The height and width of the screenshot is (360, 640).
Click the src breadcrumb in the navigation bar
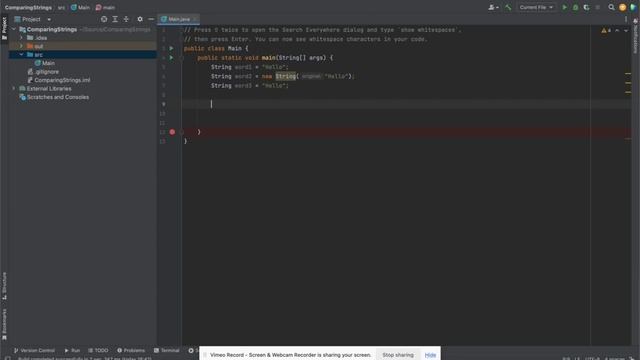click(x=61, y=7)
